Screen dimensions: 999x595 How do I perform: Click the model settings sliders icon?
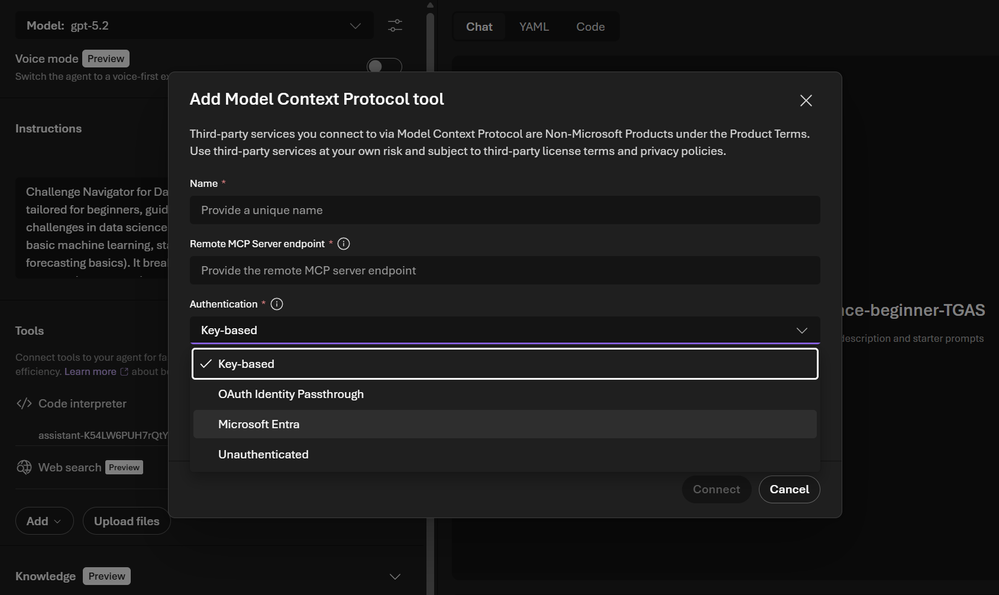pos(395,25)
